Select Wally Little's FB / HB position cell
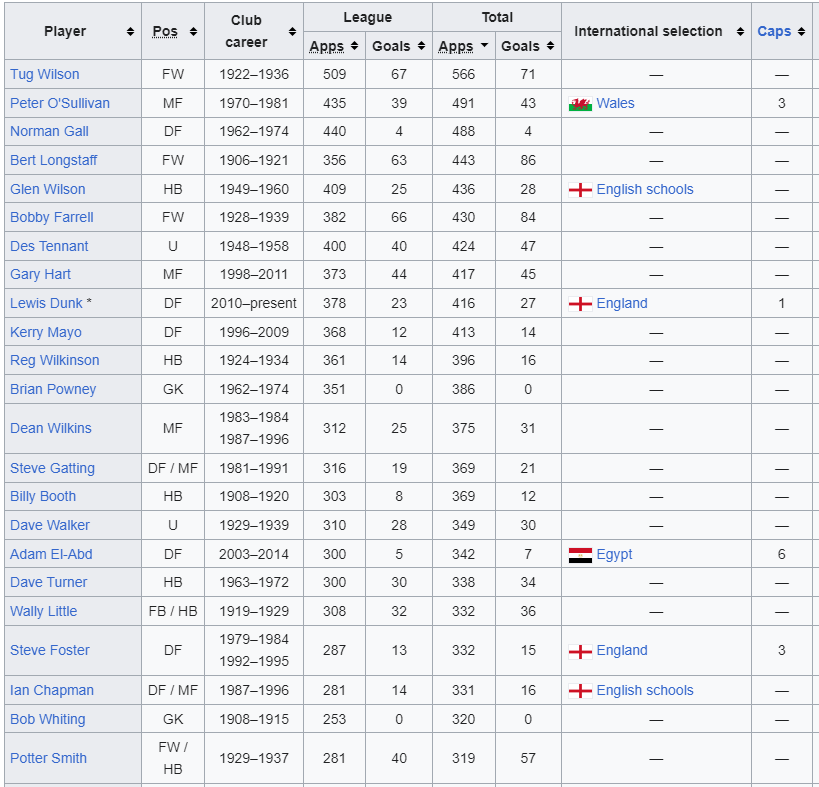Screen dimensions: 819x787 click(173, 612)
